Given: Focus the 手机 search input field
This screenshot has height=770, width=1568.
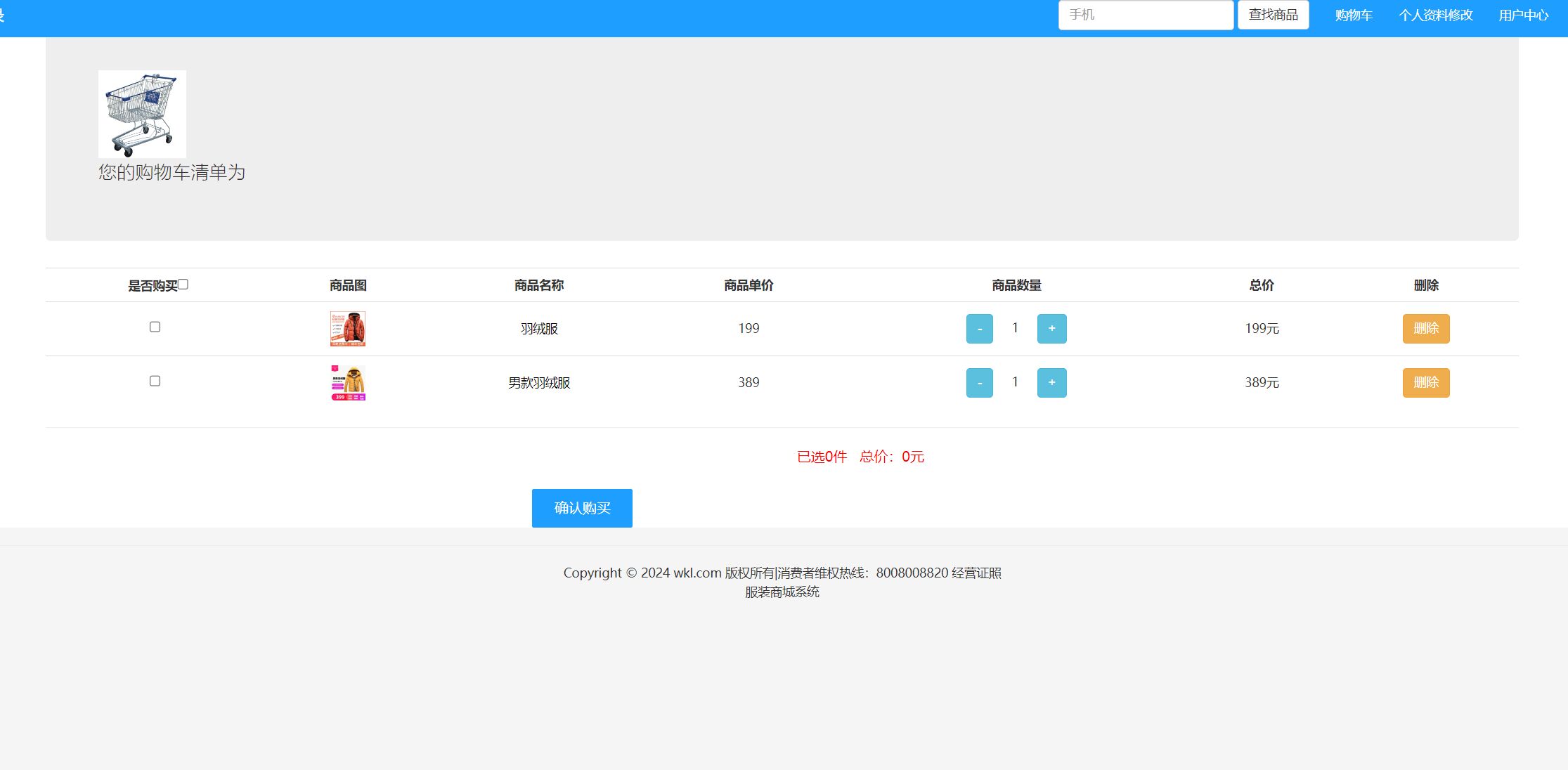Looking at the screenshot, I should (x=1146, y=15).
